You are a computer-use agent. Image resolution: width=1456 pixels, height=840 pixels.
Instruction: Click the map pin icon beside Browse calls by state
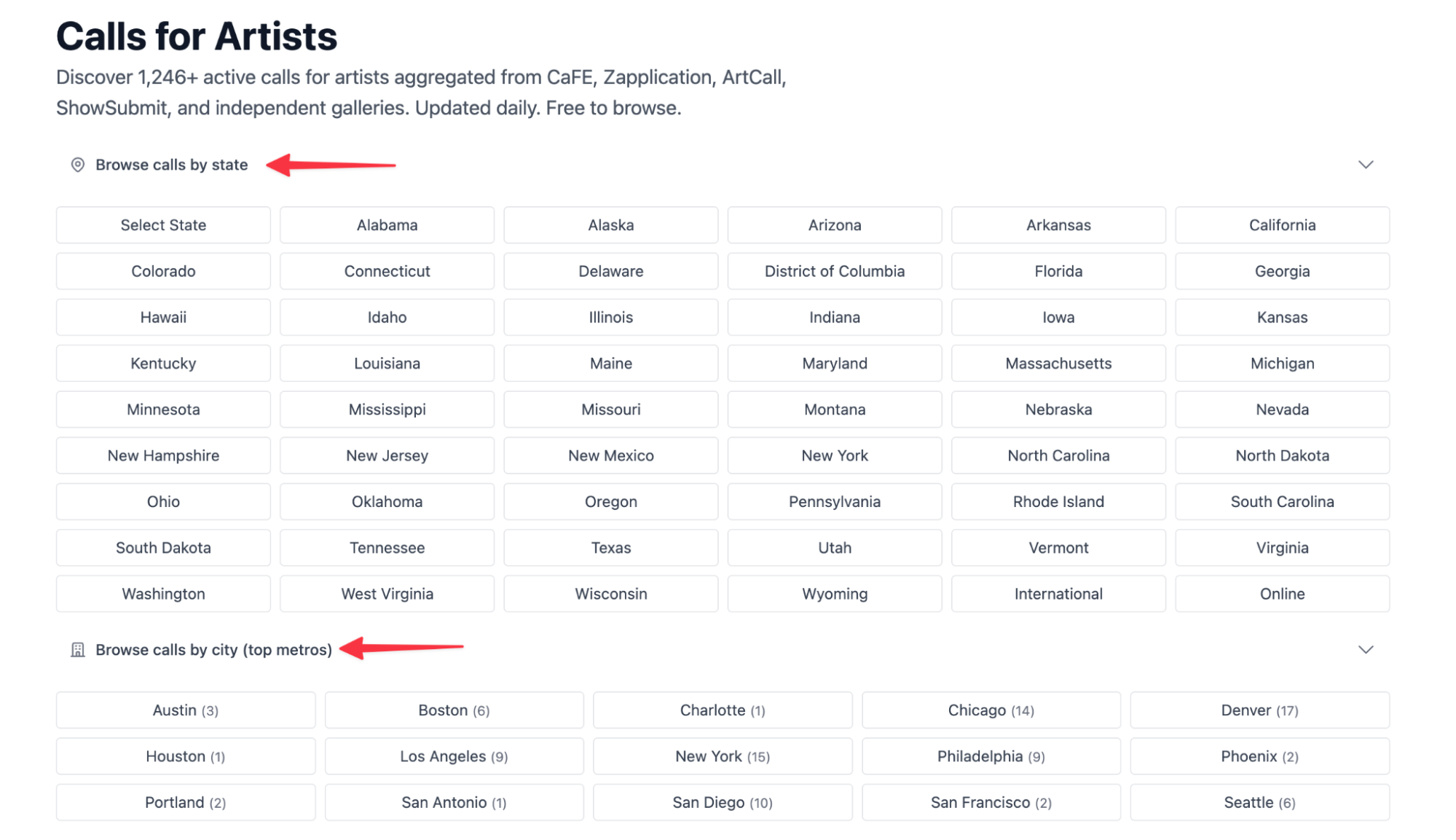[77, 165]
